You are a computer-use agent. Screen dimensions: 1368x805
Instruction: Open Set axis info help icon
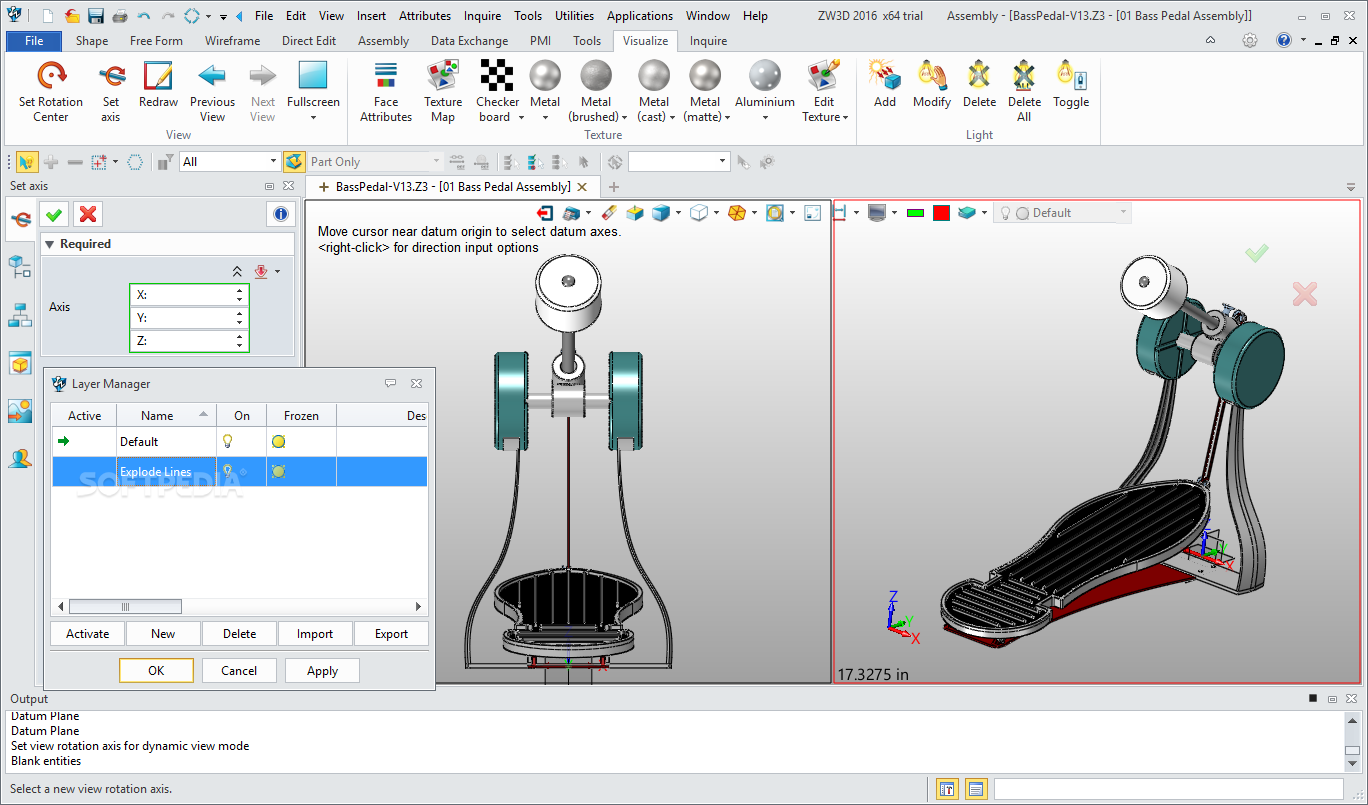[x=280, y=214]
